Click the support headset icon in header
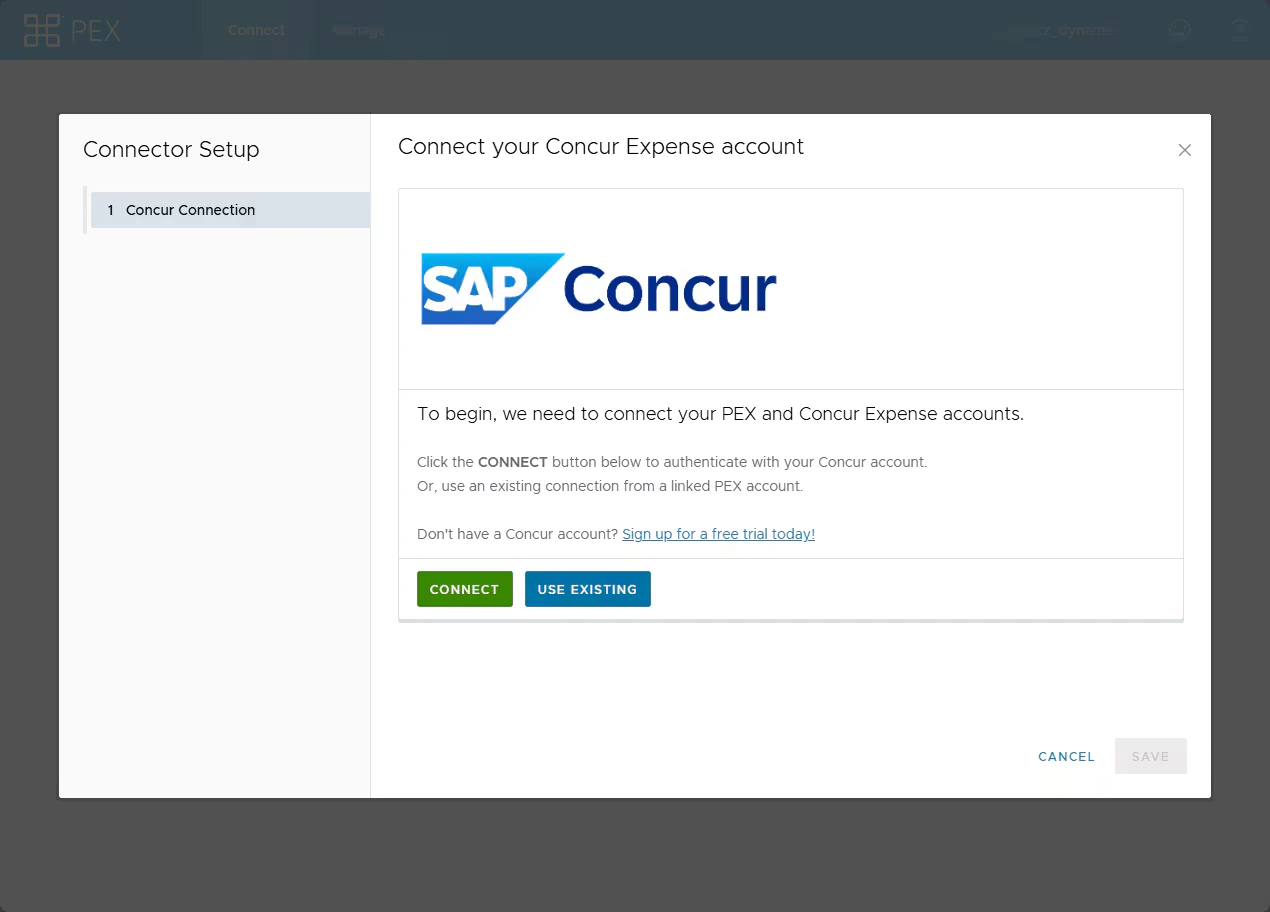The width and height of the screenshot is (1270, 912). [x=1179, y=30]
